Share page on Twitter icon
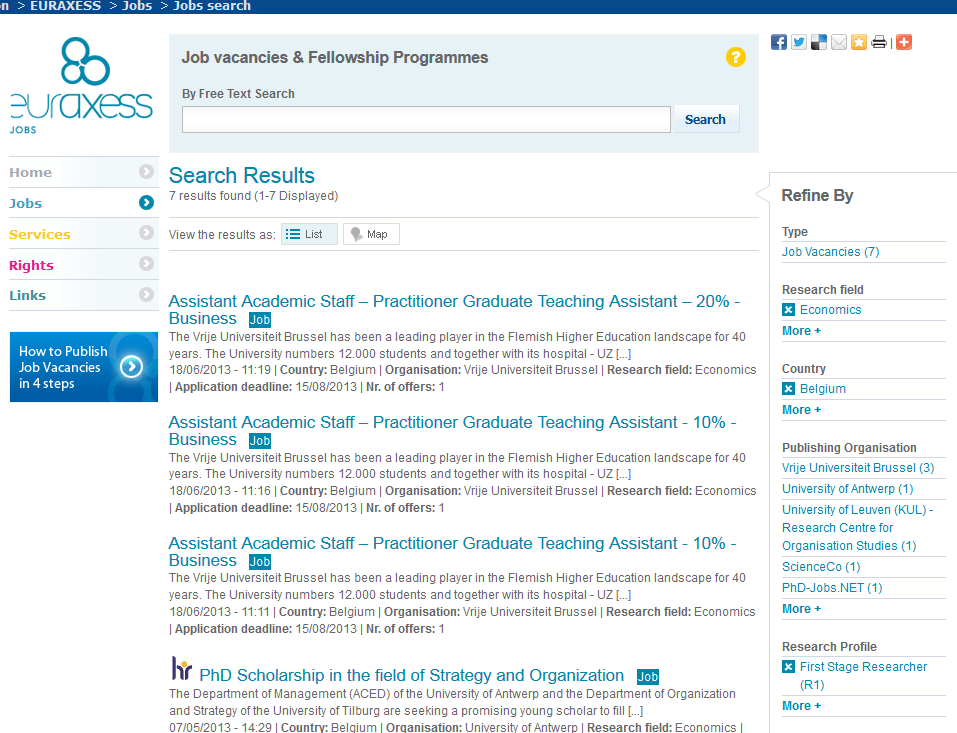957x733 pixels. [x=799, y=42]
